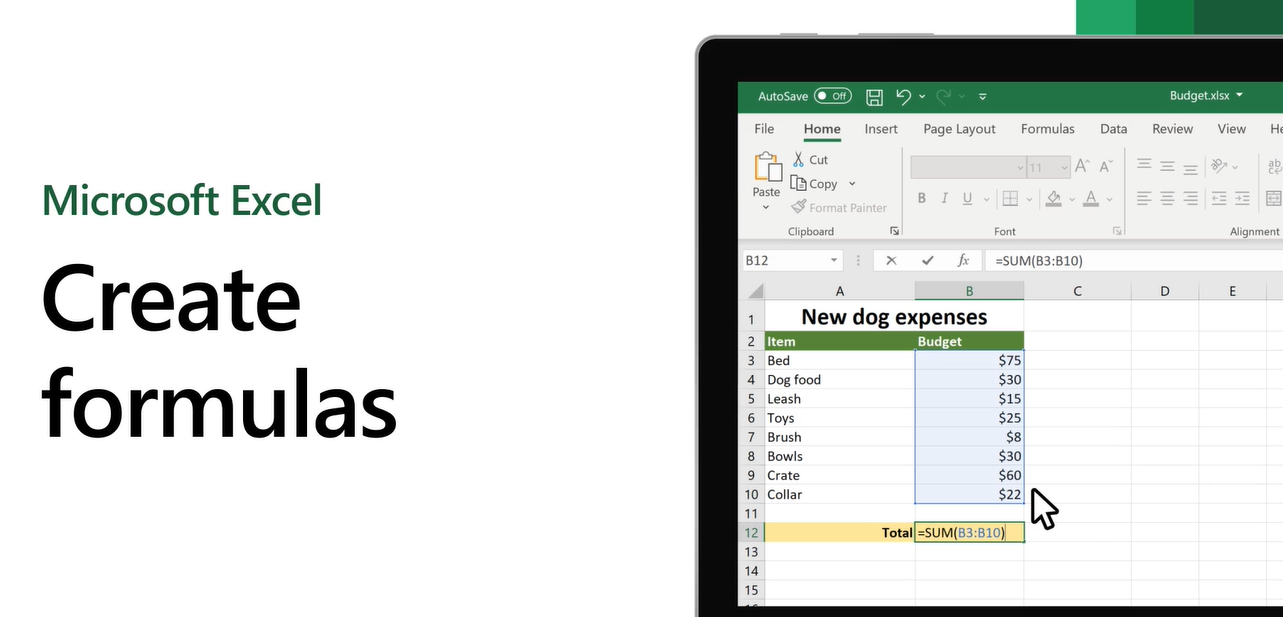Open the File menu
Viewport: 1283px width, 617px height.
(763, 129)
